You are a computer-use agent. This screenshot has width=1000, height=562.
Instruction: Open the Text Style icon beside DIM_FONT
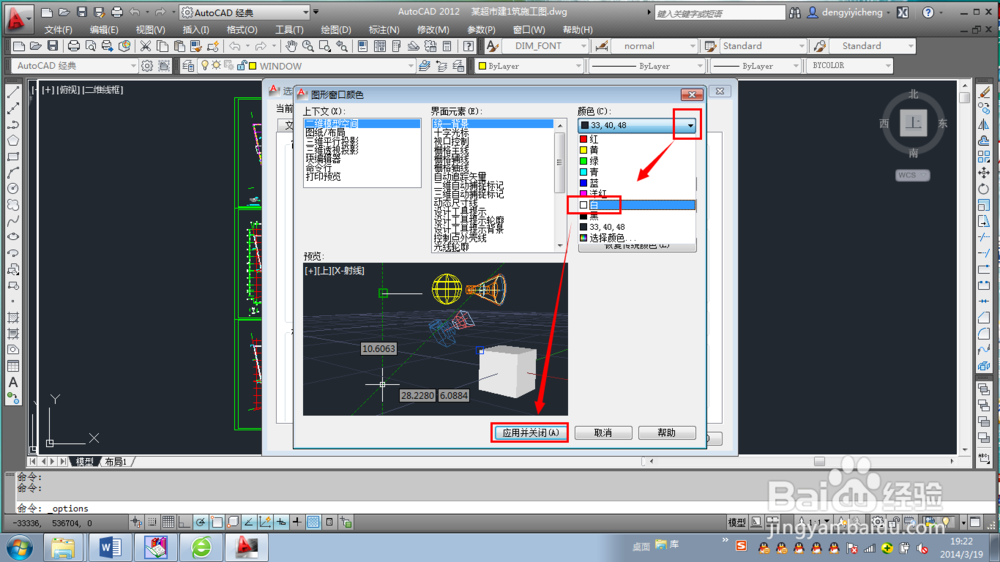point(492,46)
